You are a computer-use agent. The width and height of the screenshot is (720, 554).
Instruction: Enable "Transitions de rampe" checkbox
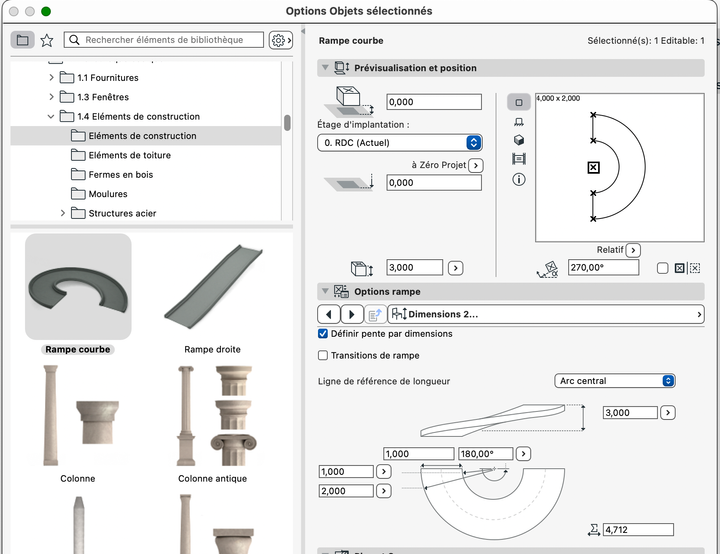coord(323,355)
